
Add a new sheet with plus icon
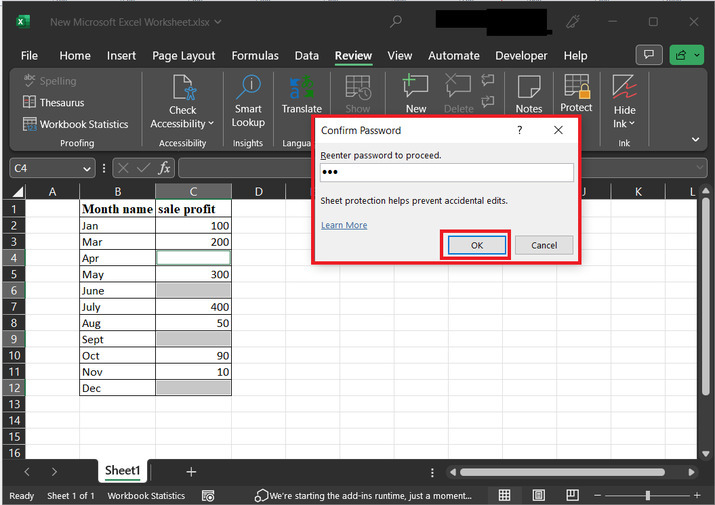click(x=191, y=471)
